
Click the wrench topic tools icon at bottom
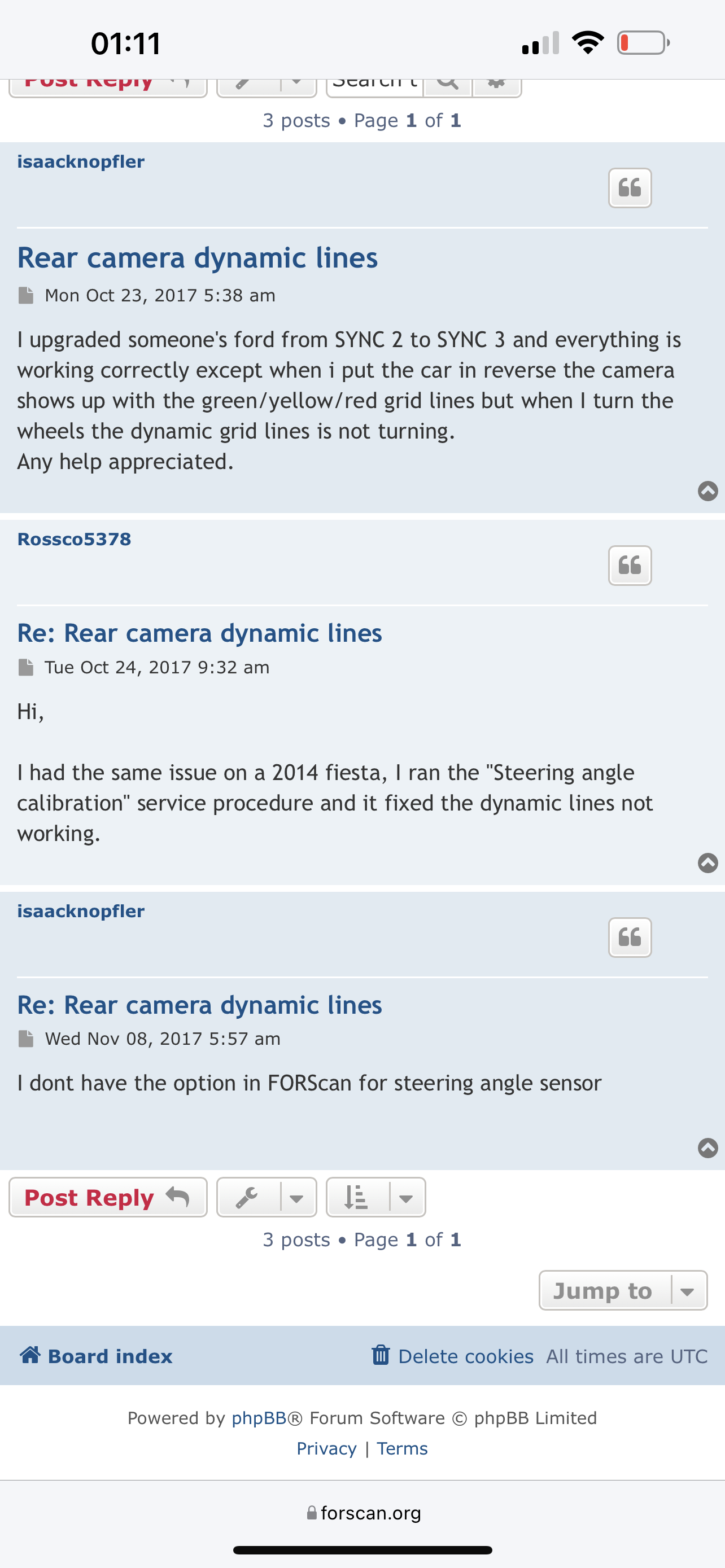(x=247, y=1198)
